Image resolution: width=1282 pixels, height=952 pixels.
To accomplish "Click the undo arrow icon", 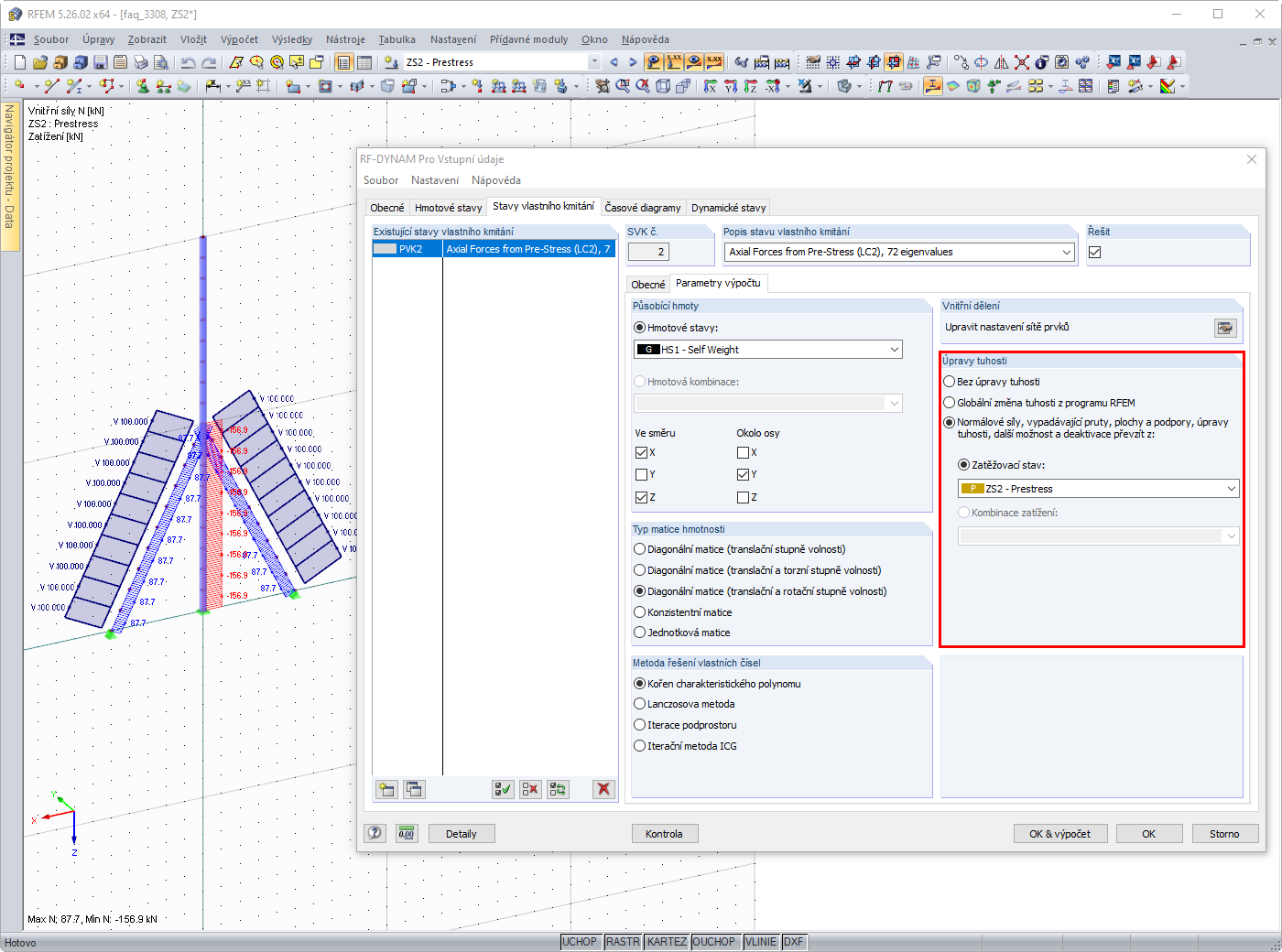I will click(189, 62).
